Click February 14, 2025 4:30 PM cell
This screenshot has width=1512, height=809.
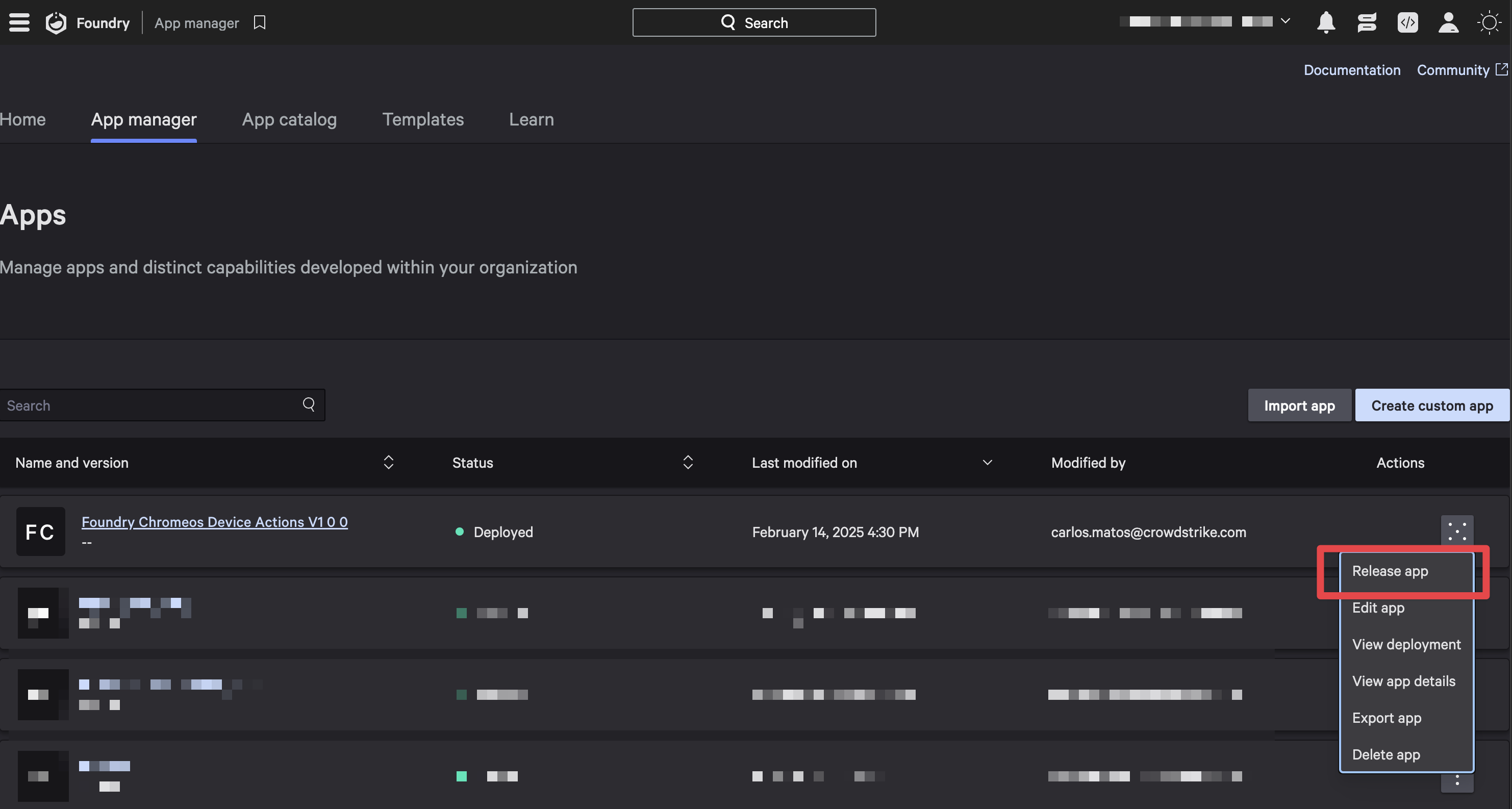point(835,532)
